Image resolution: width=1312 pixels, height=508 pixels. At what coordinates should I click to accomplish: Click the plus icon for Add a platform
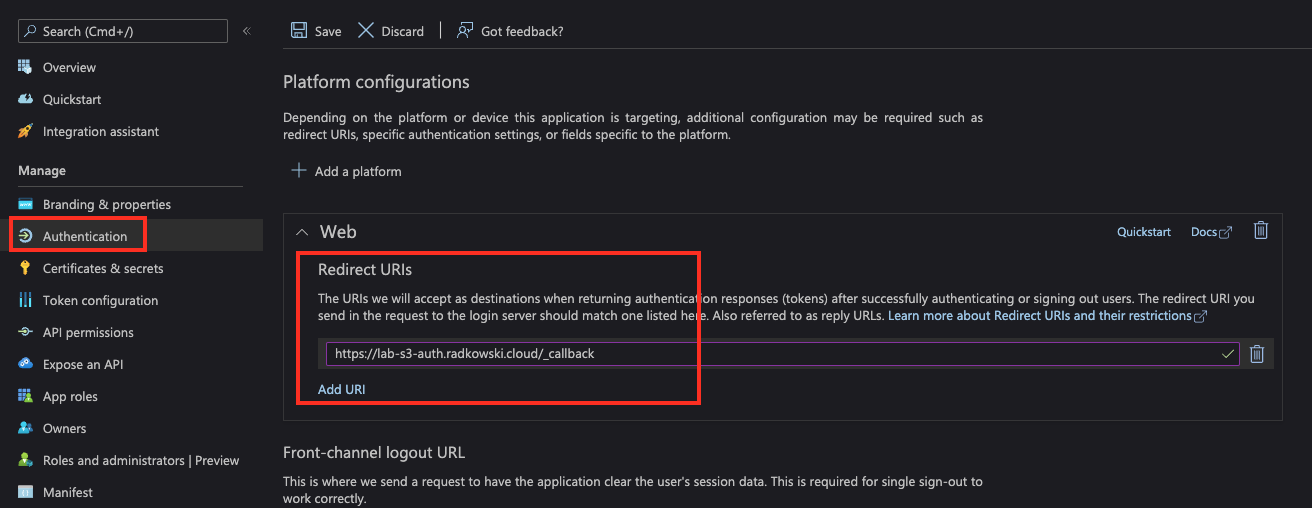298,171
